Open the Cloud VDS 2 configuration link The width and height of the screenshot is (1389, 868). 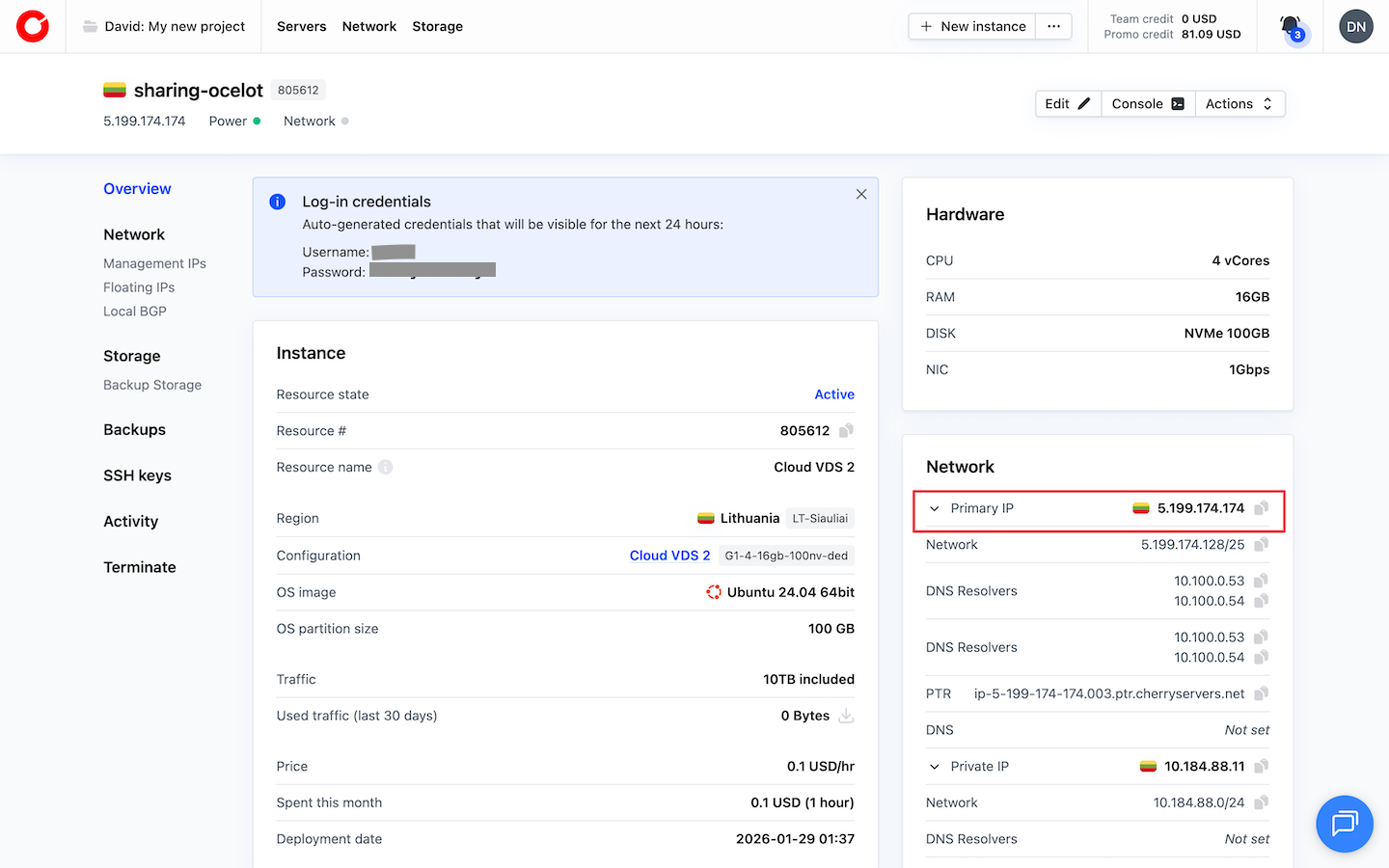669,556
